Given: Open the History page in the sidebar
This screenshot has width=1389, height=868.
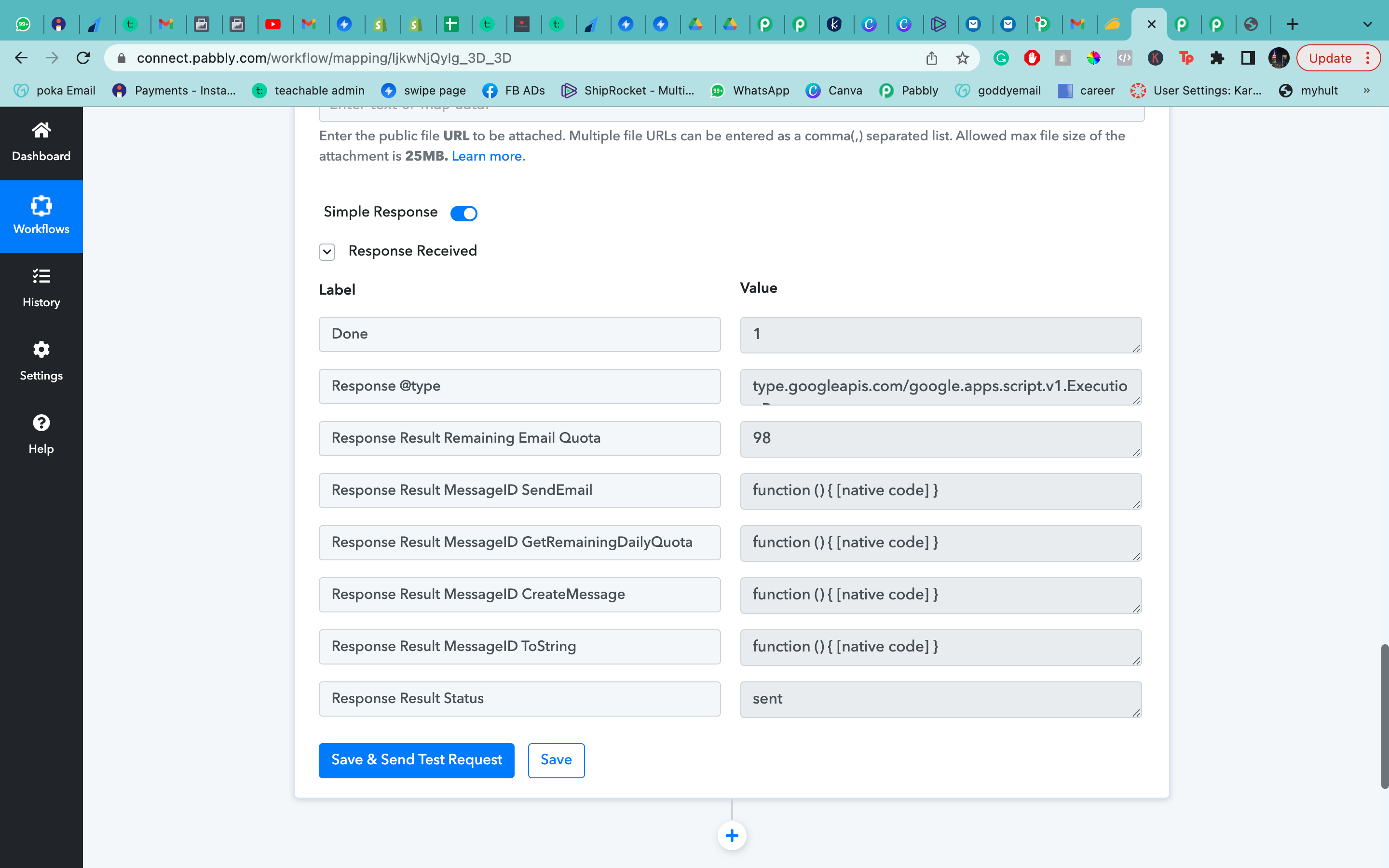Looking at the screenshot, I should (x=41, y=289).
